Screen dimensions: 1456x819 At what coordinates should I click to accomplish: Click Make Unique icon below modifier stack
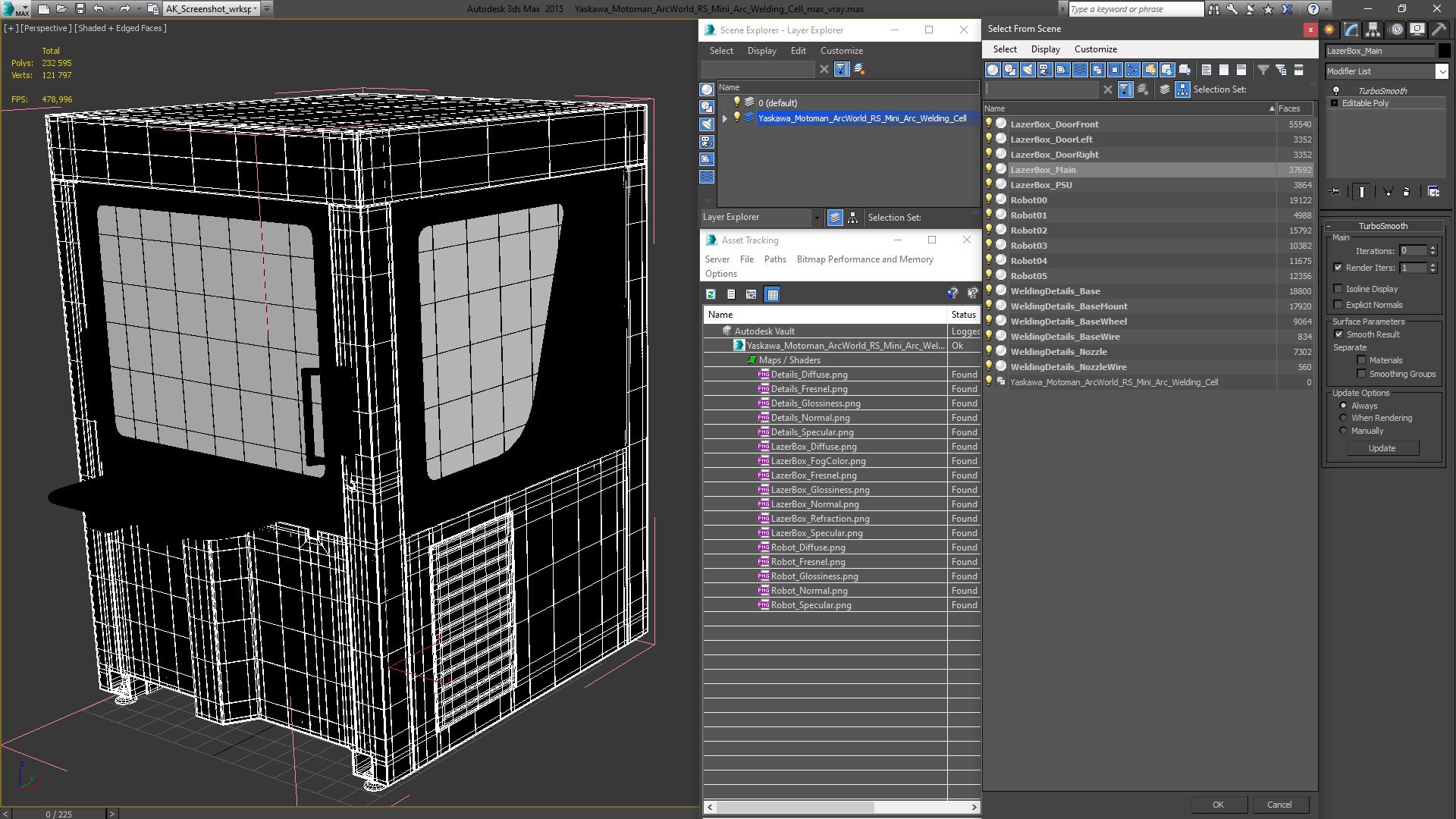coord(1388,192)
